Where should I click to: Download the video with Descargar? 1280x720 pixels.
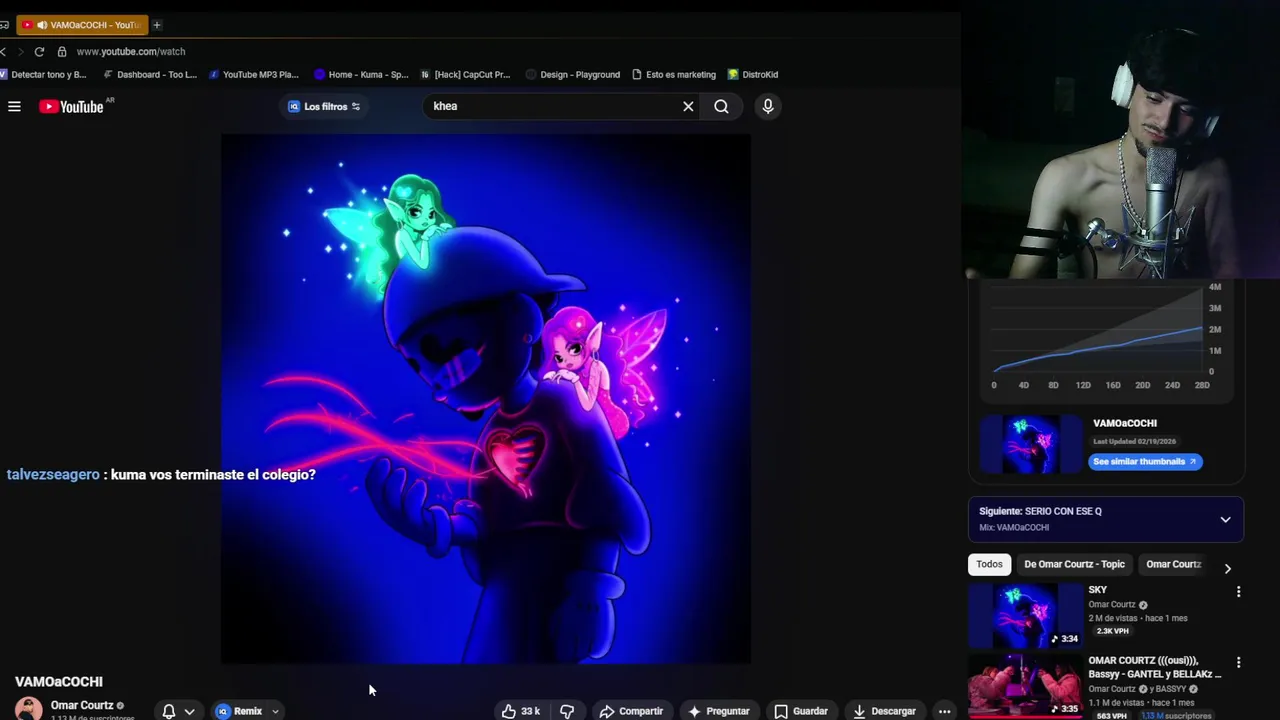coord(884,711)
